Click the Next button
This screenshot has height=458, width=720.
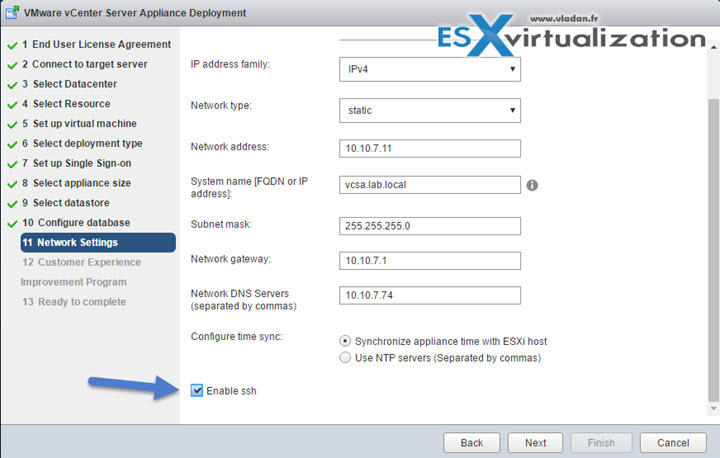click(535, 443)
